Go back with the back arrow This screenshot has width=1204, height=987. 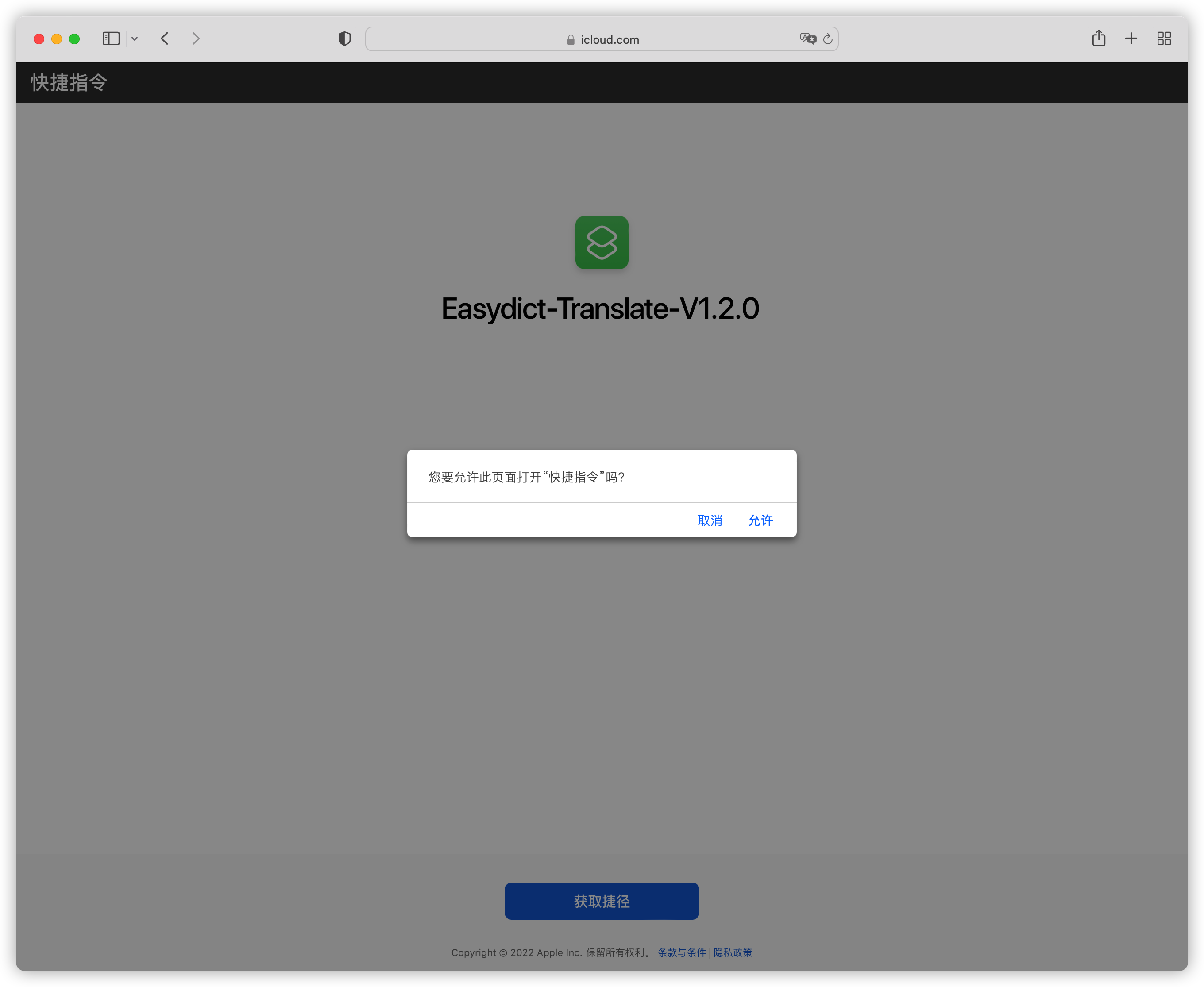(x=165, y=39)
